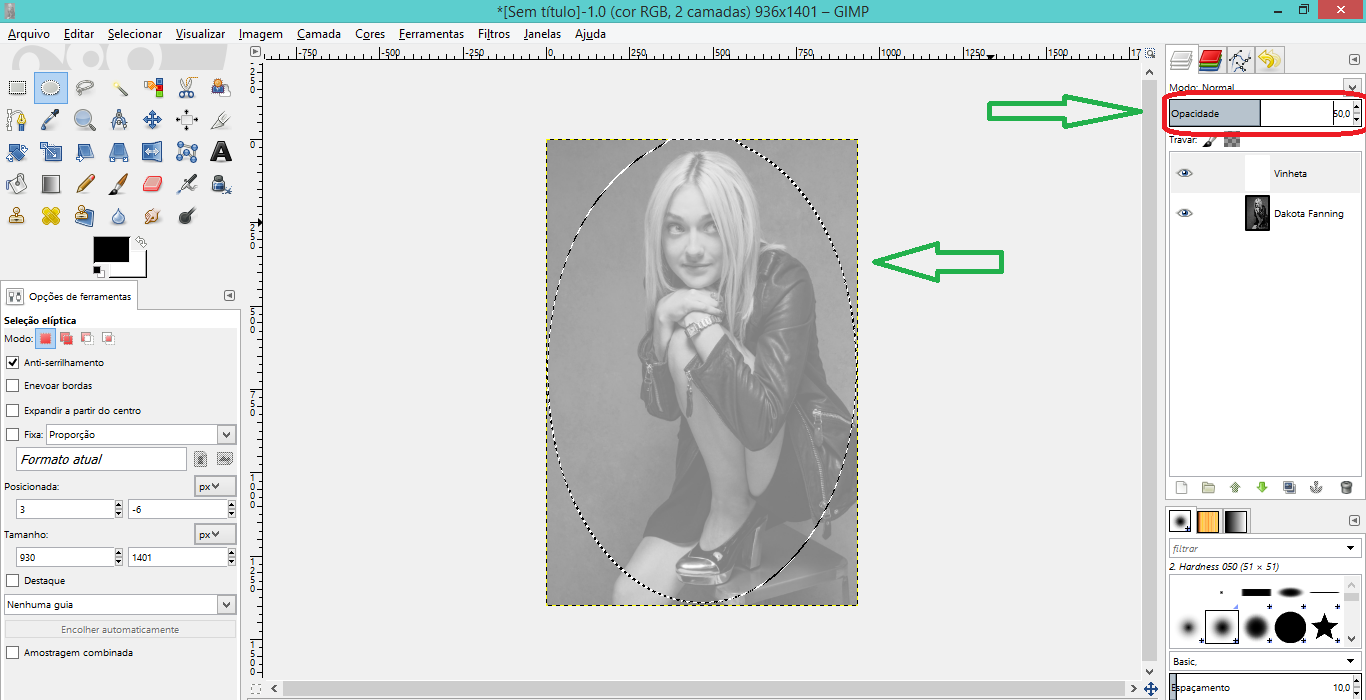Enable the Enevoar bordas option

pos(13,386)
